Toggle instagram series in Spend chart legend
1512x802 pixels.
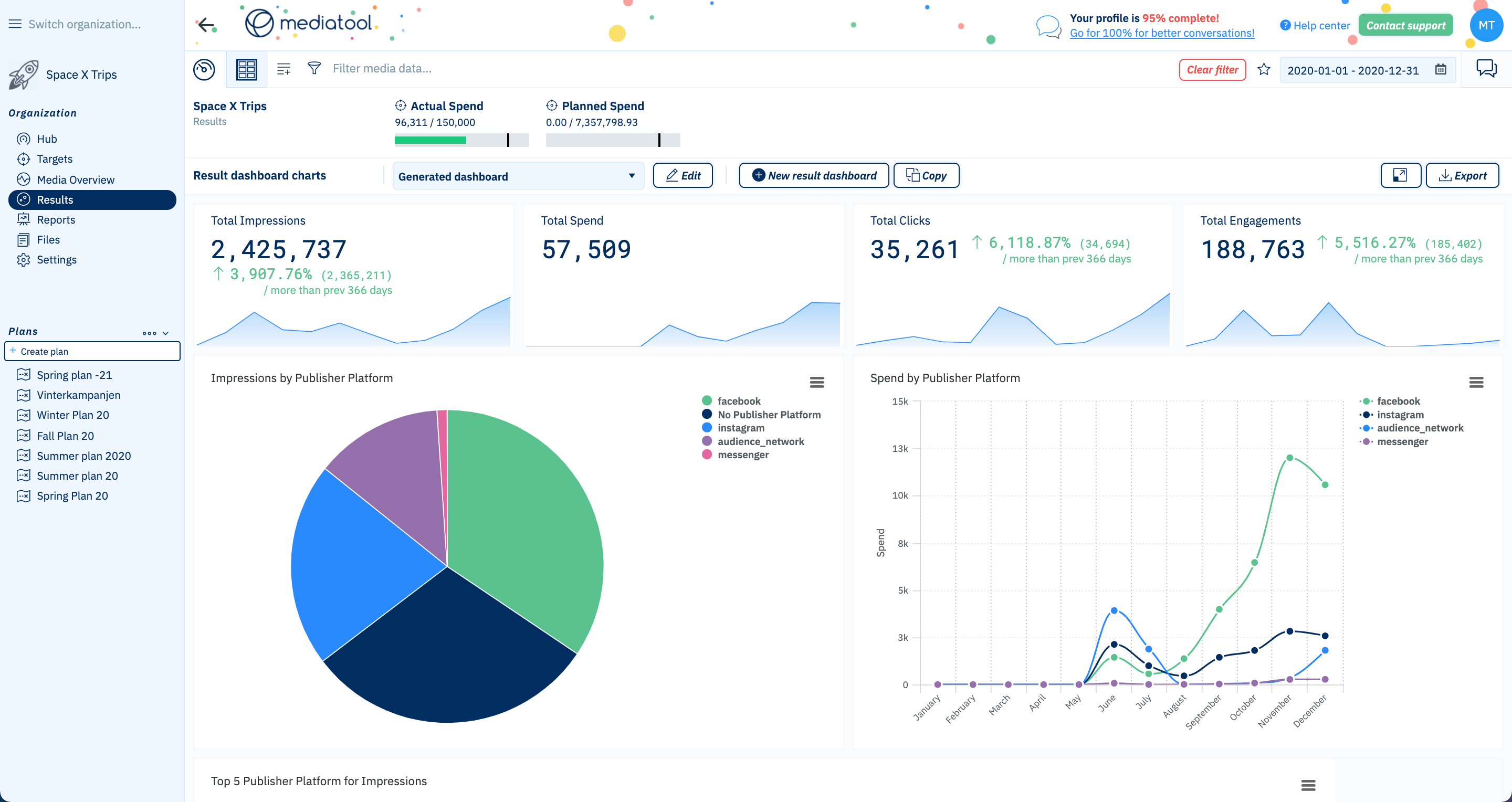[x=1400, y=415]
